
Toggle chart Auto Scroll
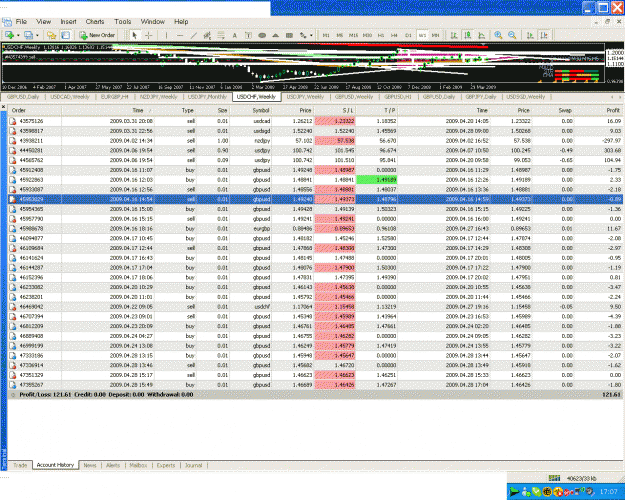[530, 35]
